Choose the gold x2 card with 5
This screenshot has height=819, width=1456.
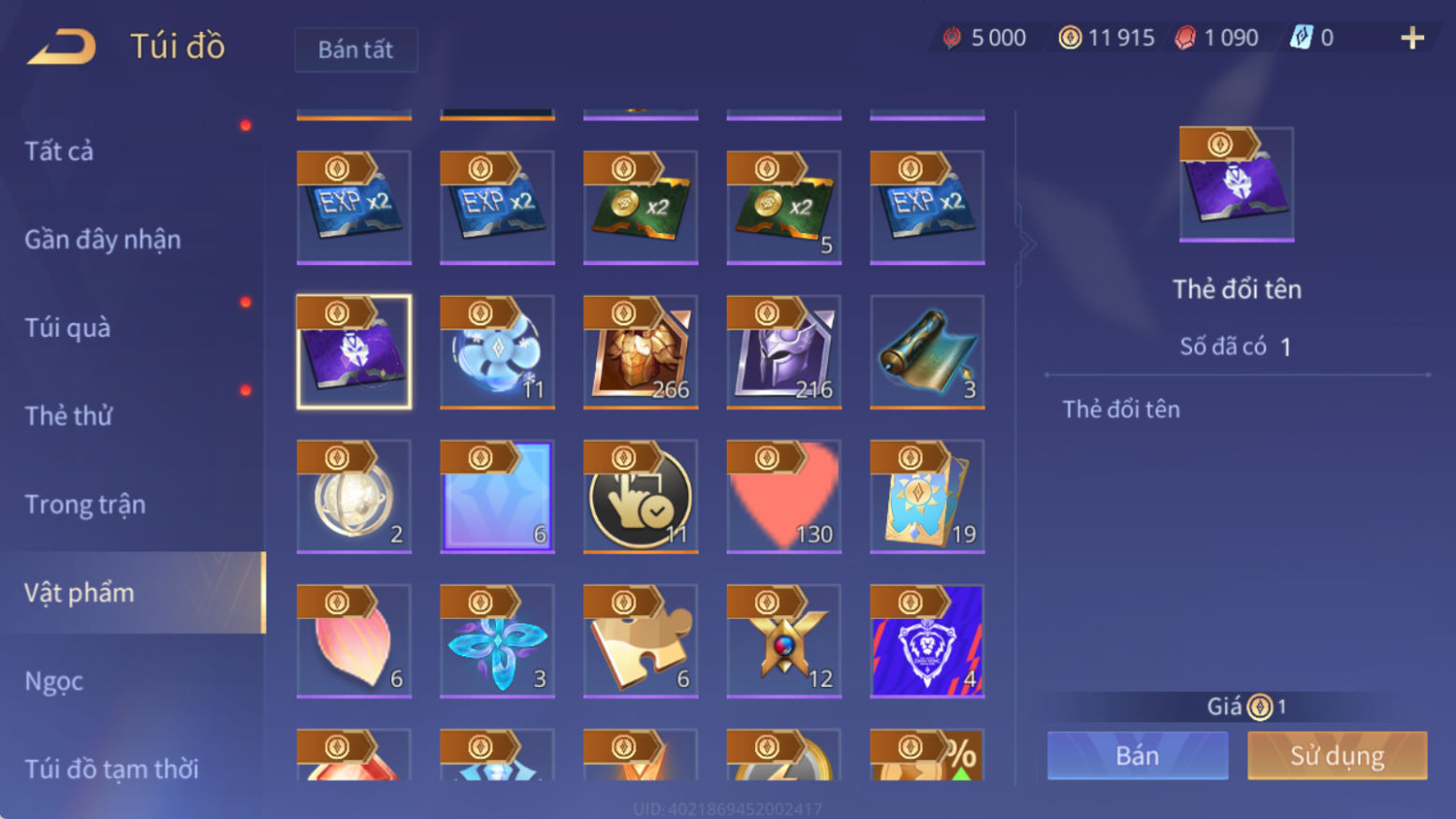click(784, 207)
